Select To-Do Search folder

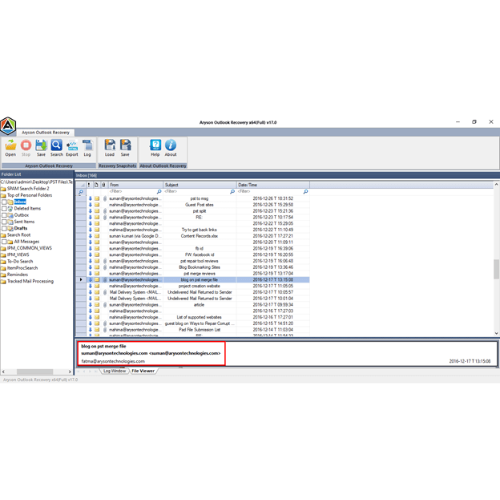point(20,261)
